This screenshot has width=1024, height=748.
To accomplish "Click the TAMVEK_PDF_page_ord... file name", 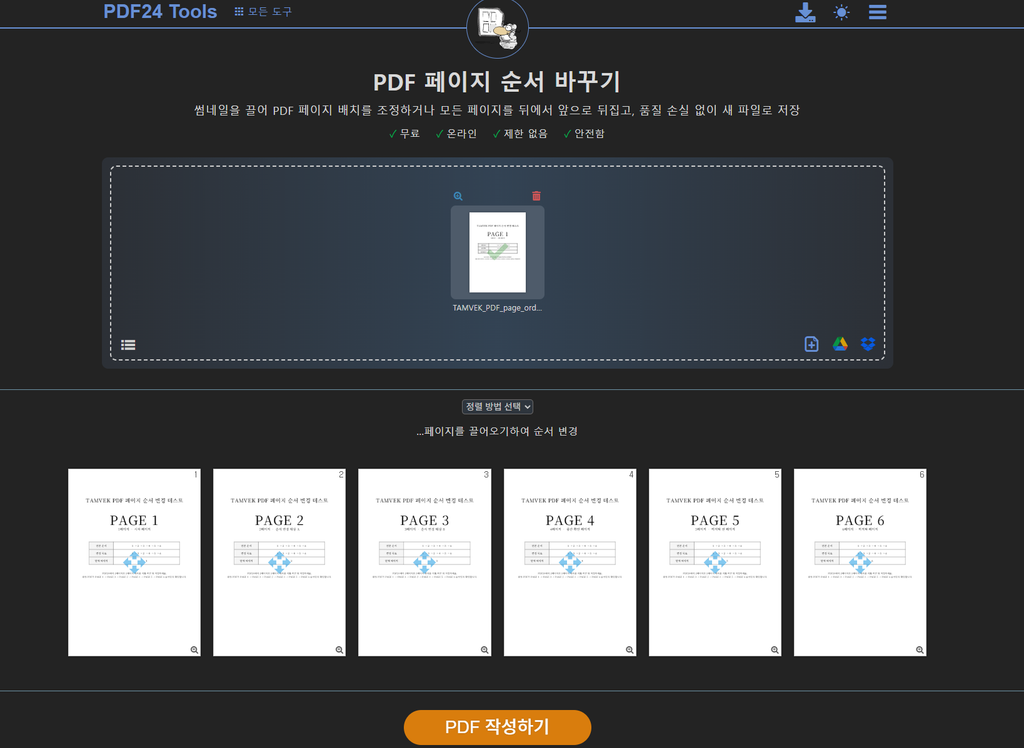I will click(x=498, y=308).
